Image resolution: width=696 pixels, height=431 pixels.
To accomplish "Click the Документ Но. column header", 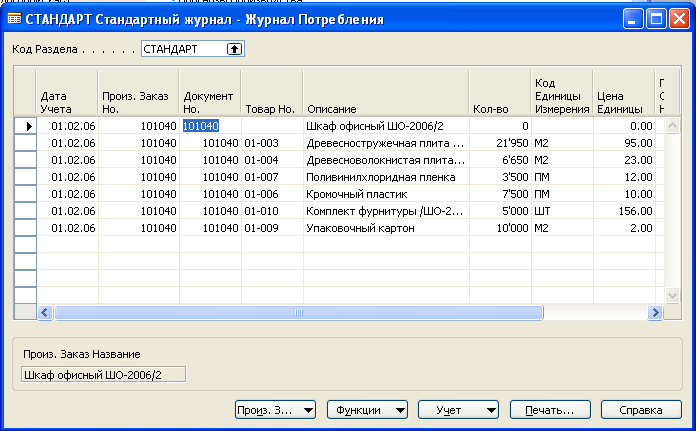I will point(210,92).
